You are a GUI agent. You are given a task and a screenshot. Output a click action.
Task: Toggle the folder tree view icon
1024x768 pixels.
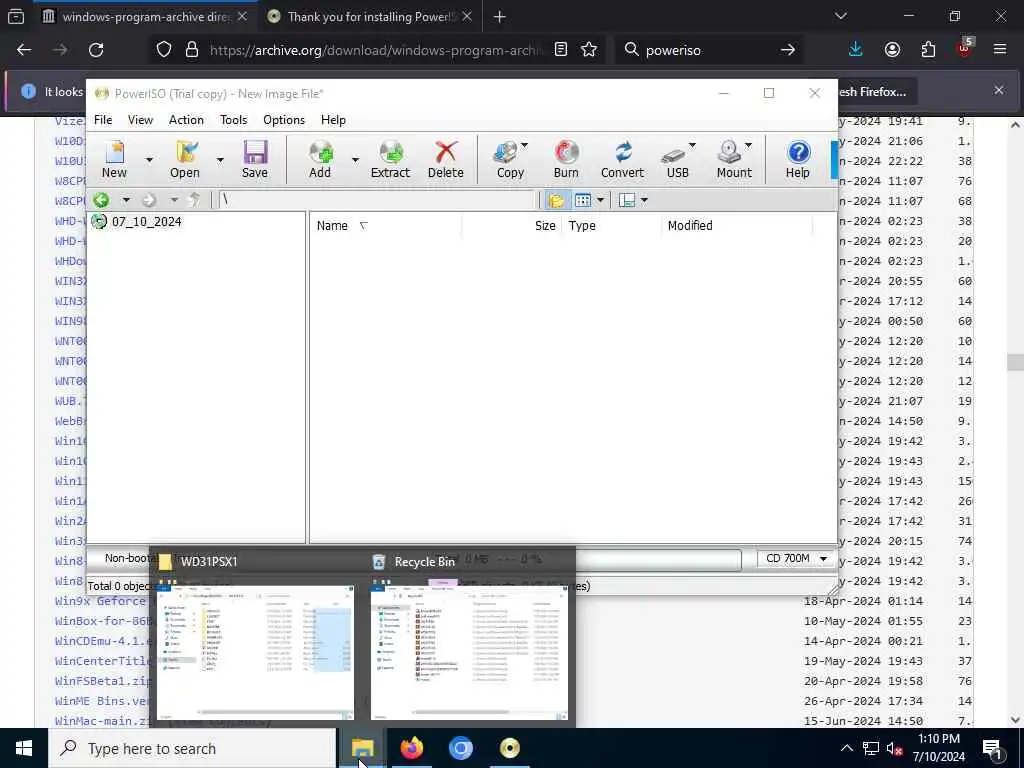(556, 200)
